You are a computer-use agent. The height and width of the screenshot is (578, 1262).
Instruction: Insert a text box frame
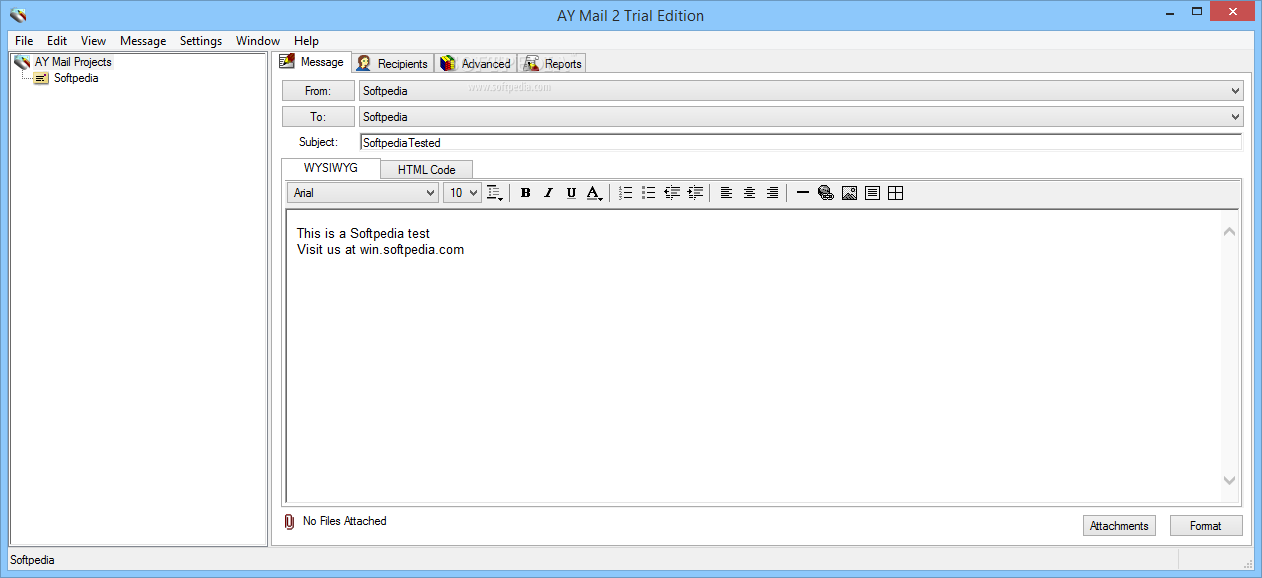[872, 193]
